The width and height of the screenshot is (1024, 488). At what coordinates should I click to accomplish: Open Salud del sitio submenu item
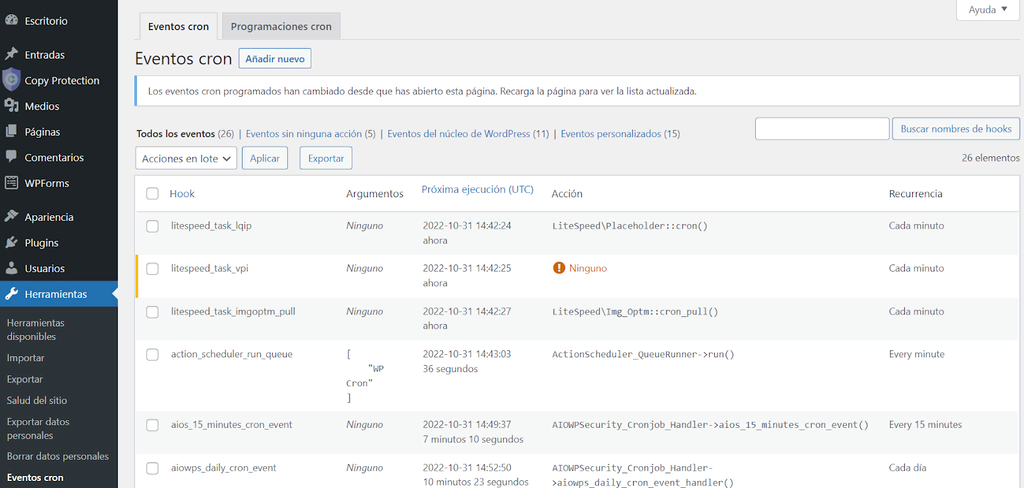38,400
